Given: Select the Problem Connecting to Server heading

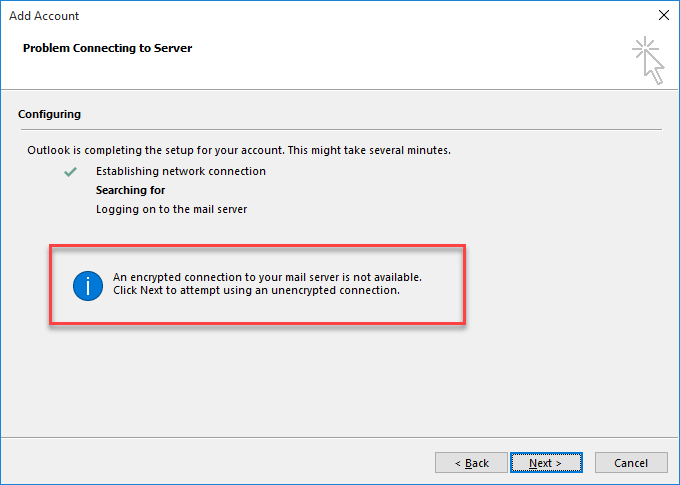Looking at the screenshot, I should point(107,48).
